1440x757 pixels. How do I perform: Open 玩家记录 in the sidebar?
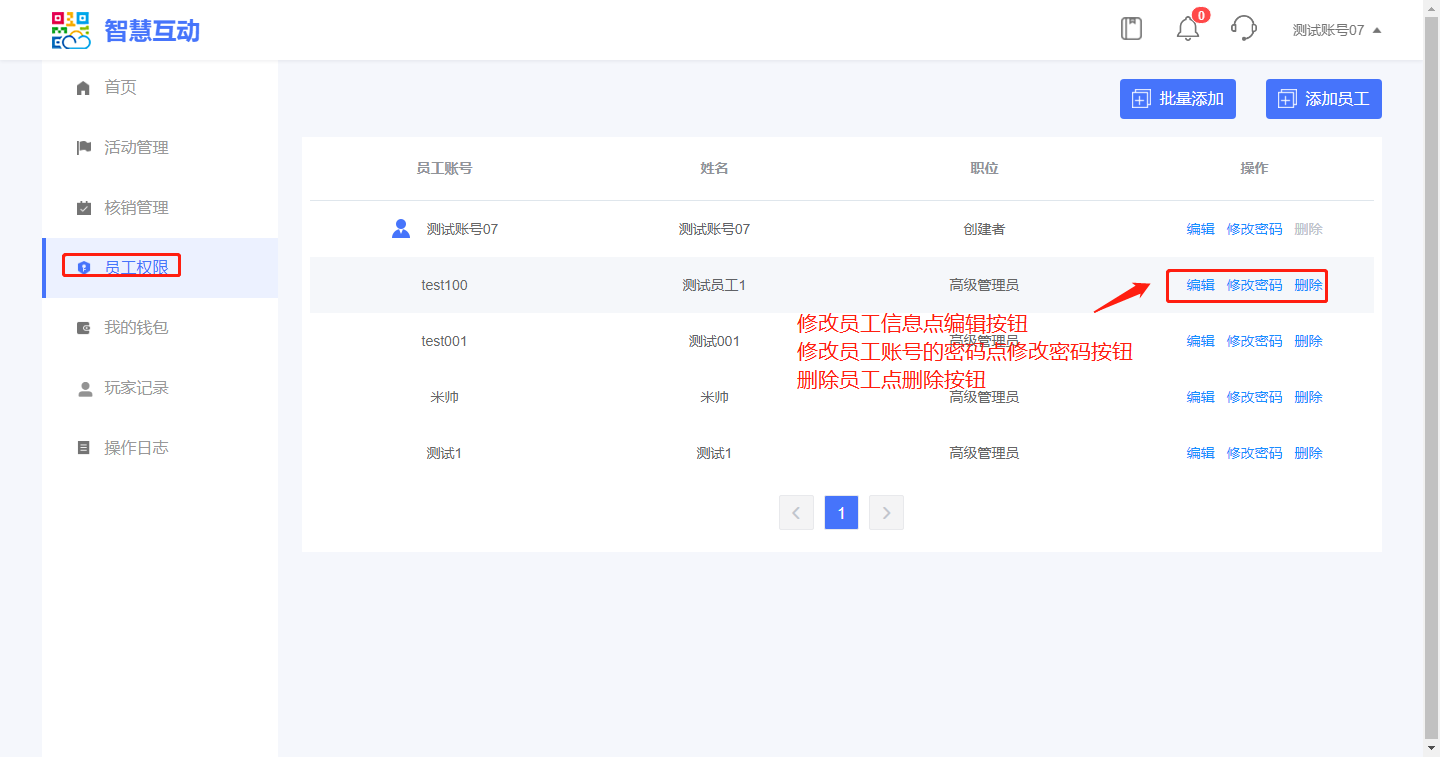click(136, 388)
